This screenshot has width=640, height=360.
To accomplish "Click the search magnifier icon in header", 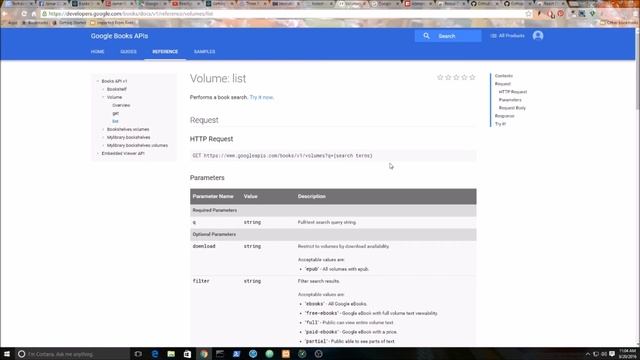I will pos(426,36).
